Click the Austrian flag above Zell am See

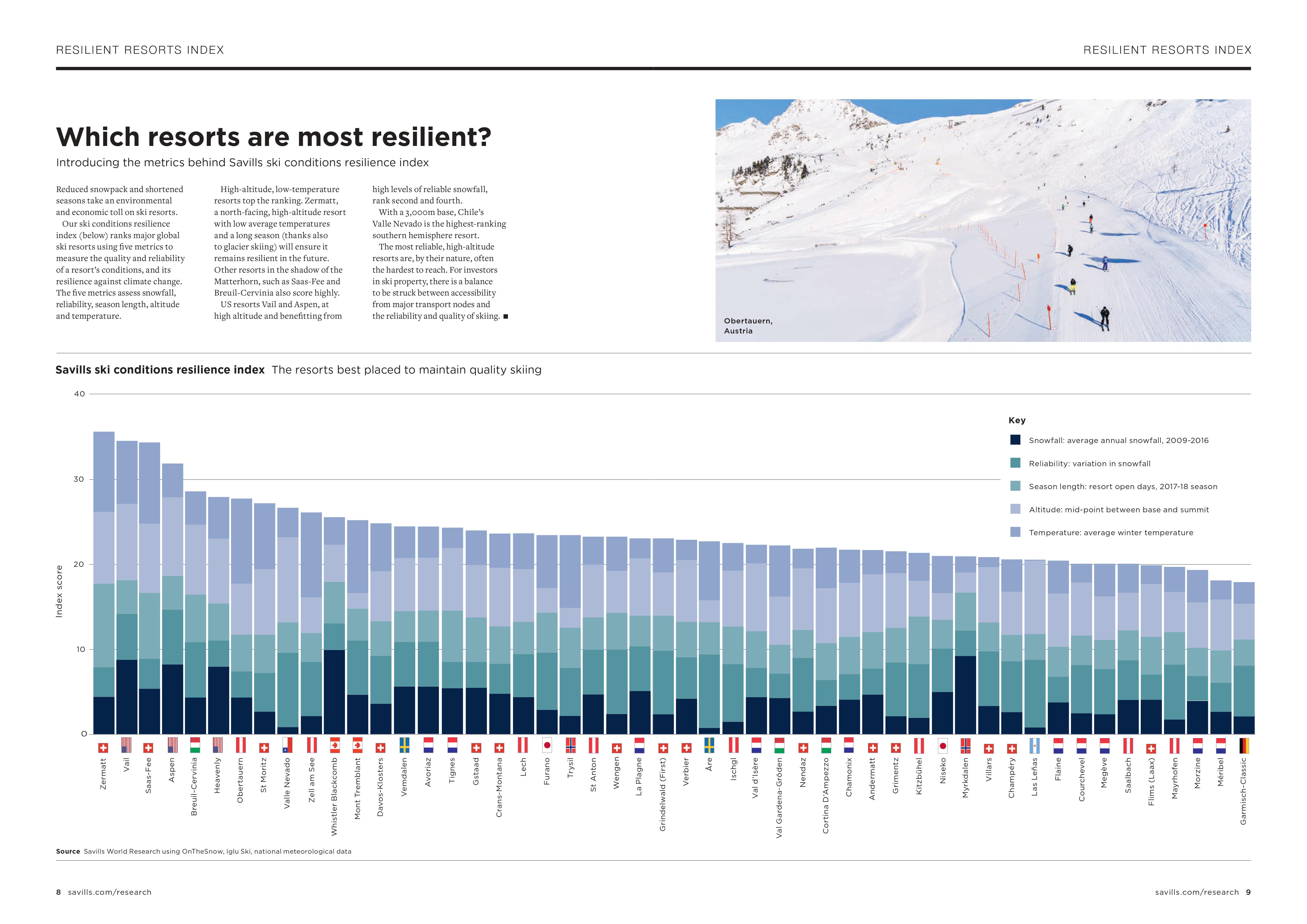click(x=312, y=745)
